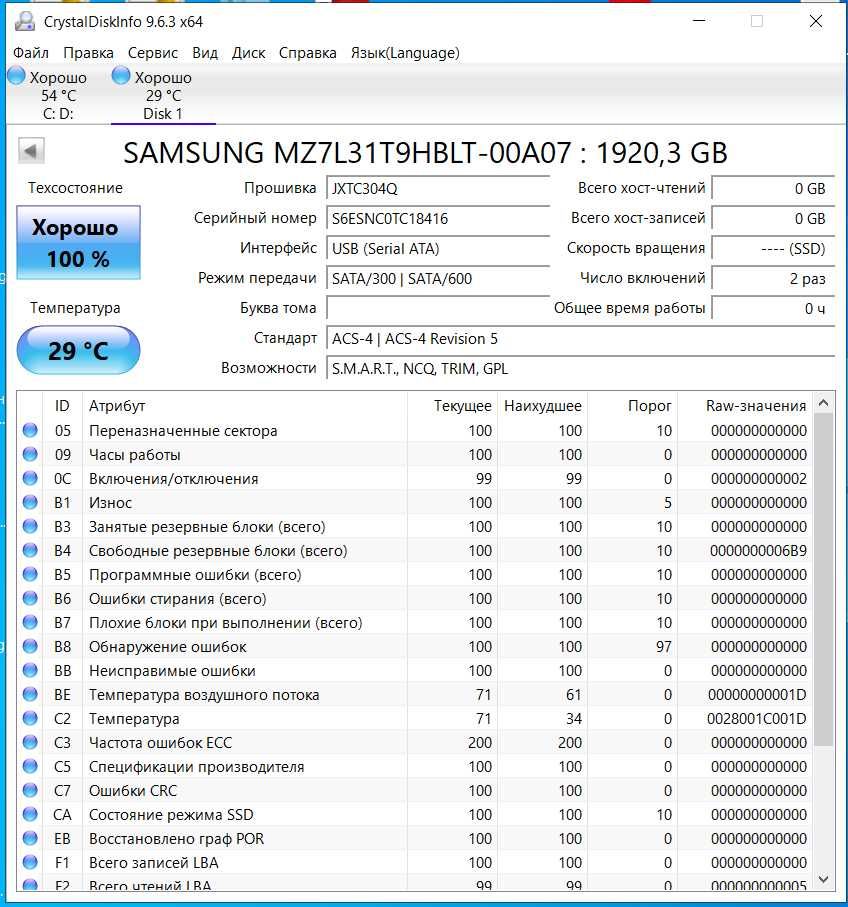
Task: Close the CrystalDiskInfo window
Action: point(816,21)
